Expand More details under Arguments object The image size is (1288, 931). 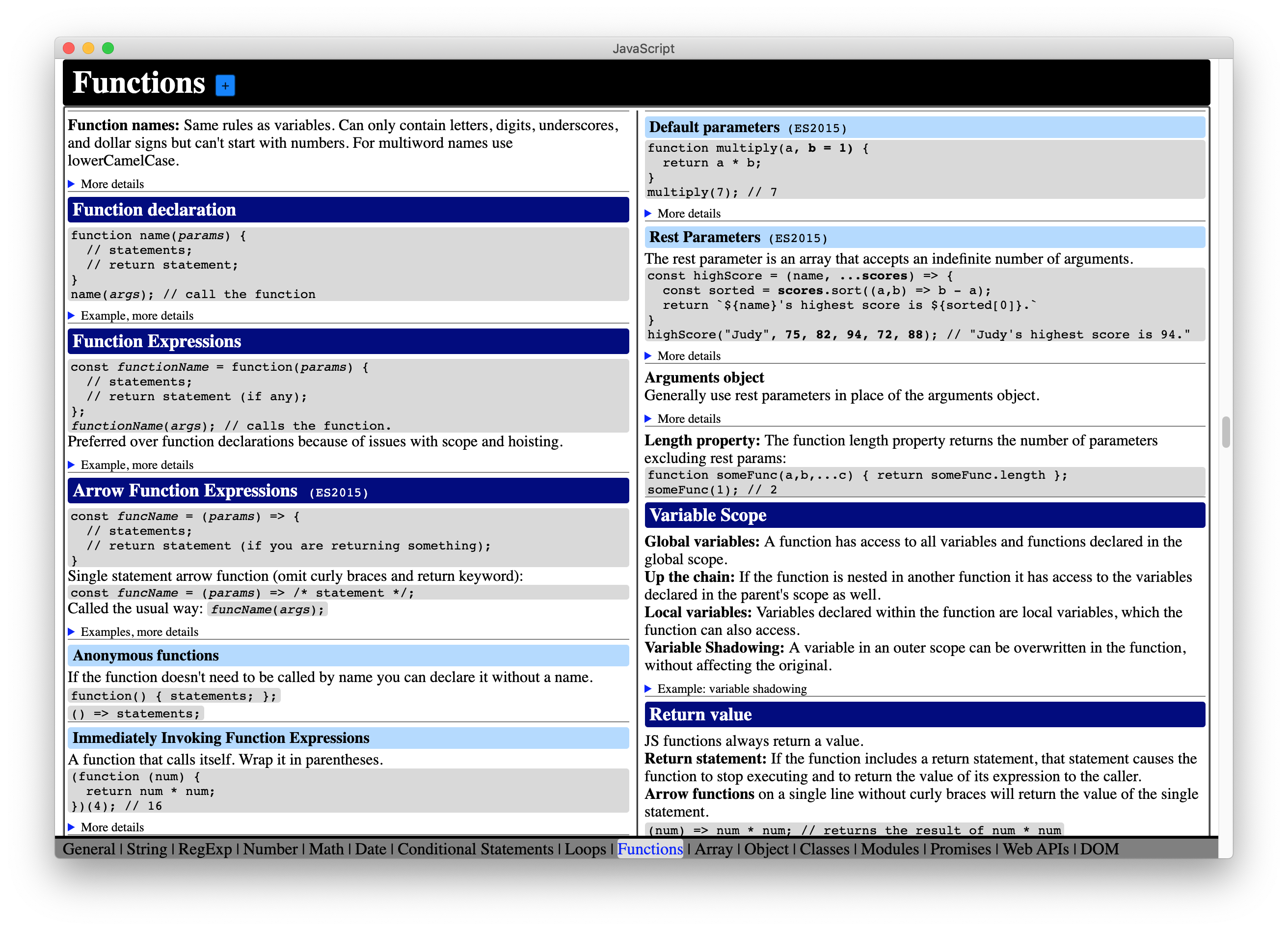click(683, 419)
